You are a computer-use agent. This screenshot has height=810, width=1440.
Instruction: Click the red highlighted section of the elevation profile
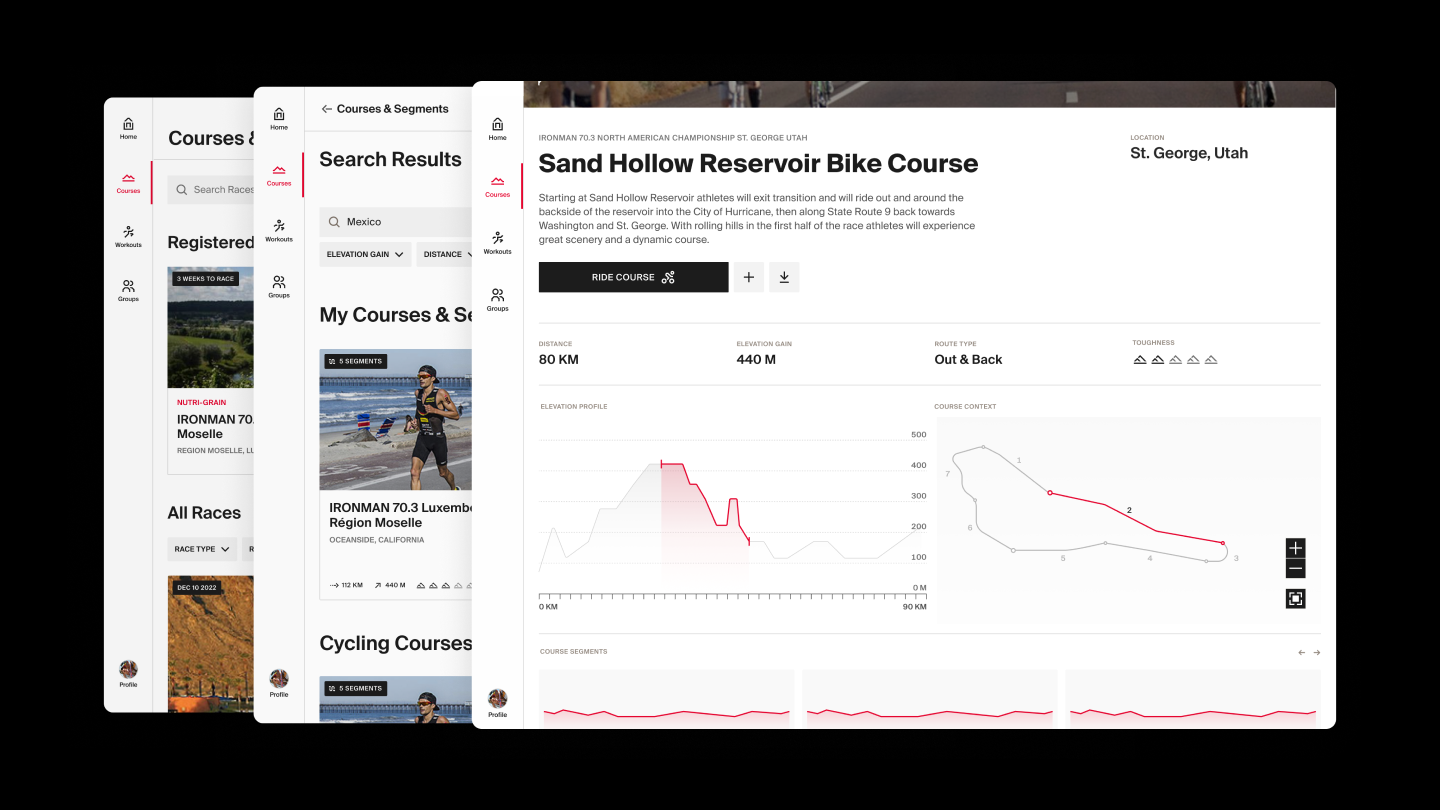coord(705,505)
